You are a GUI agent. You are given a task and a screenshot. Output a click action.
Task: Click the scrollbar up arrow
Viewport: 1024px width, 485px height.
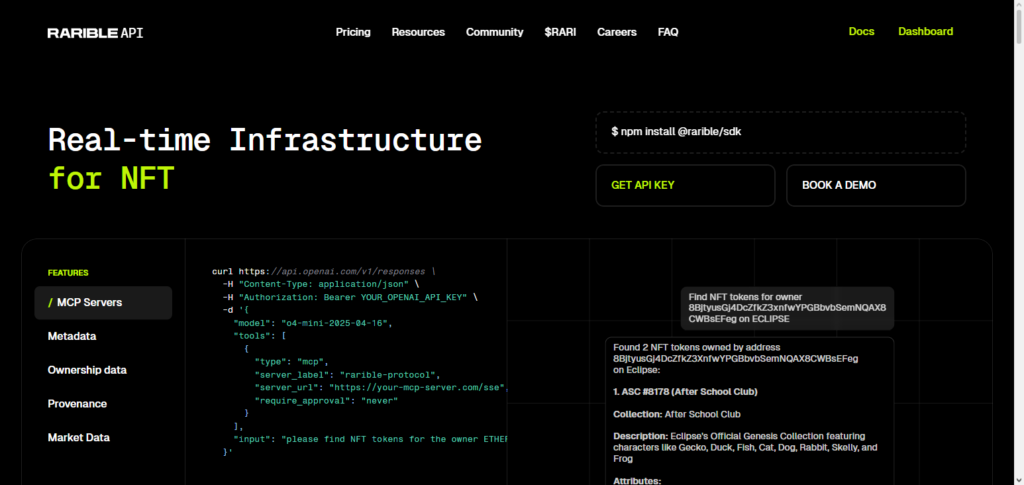(1018, 5)
